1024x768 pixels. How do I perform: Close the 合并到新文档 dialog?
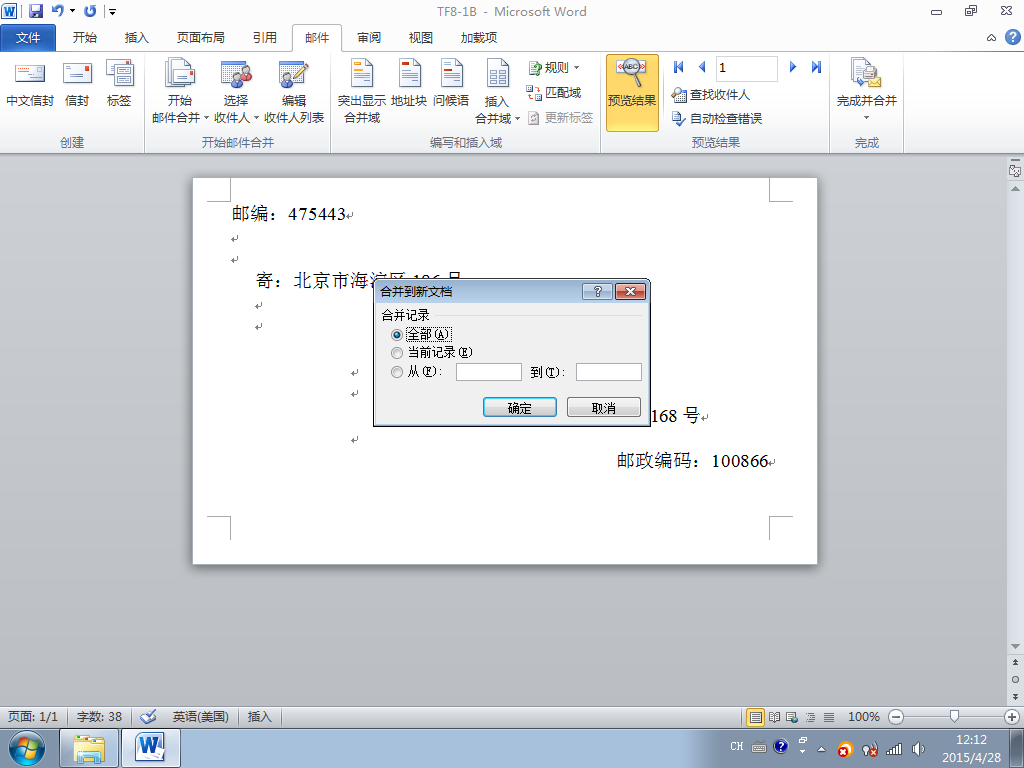[630, 291]
